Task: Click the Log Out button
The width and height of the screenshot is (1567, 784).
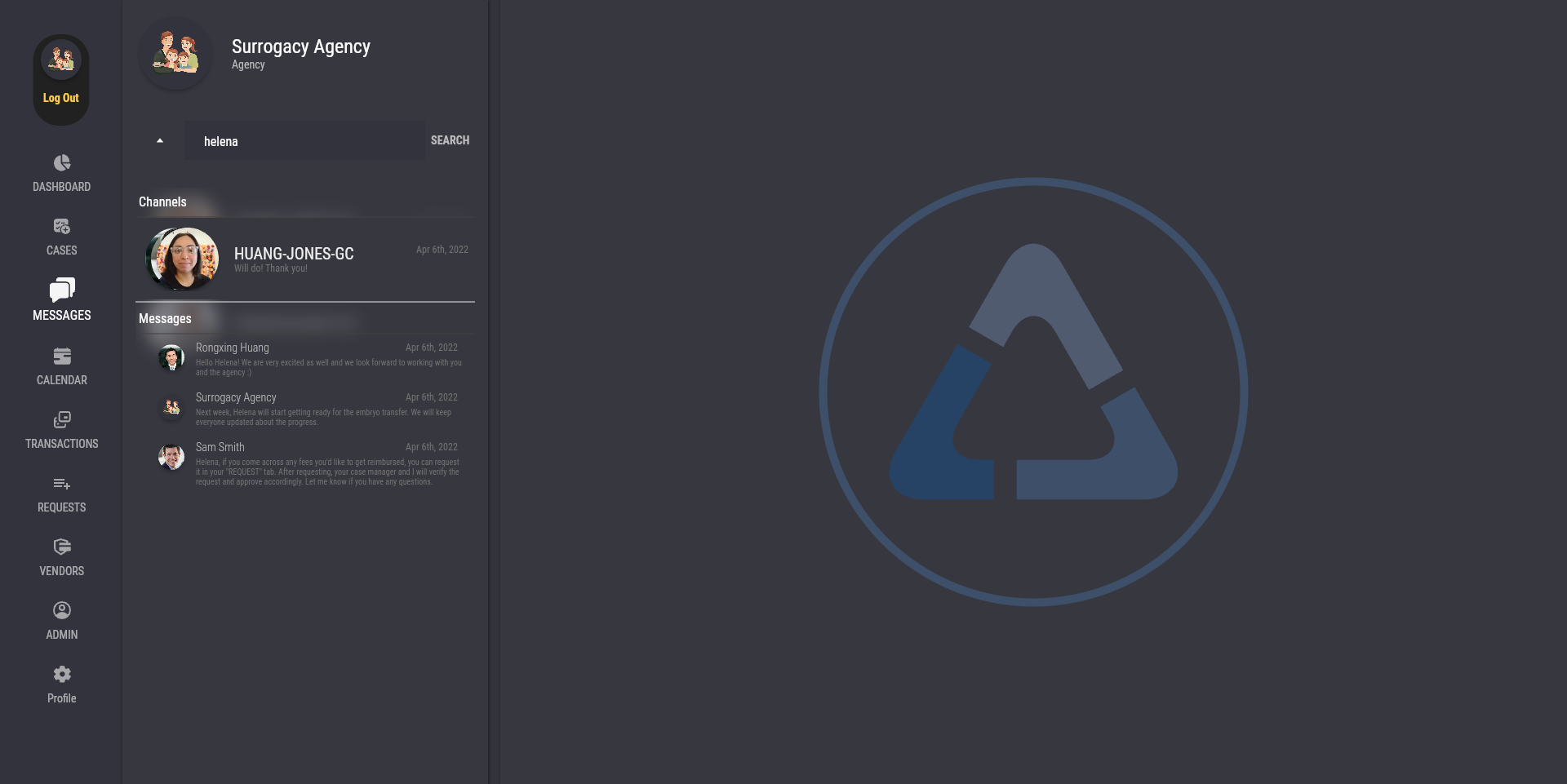Action: 61,98
